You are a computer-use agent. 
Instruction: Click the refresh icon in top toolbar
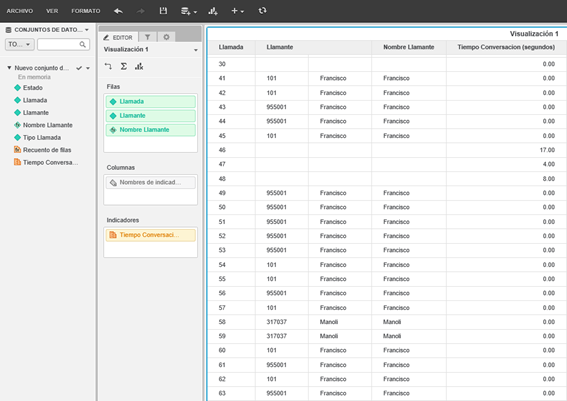(263, 11)
